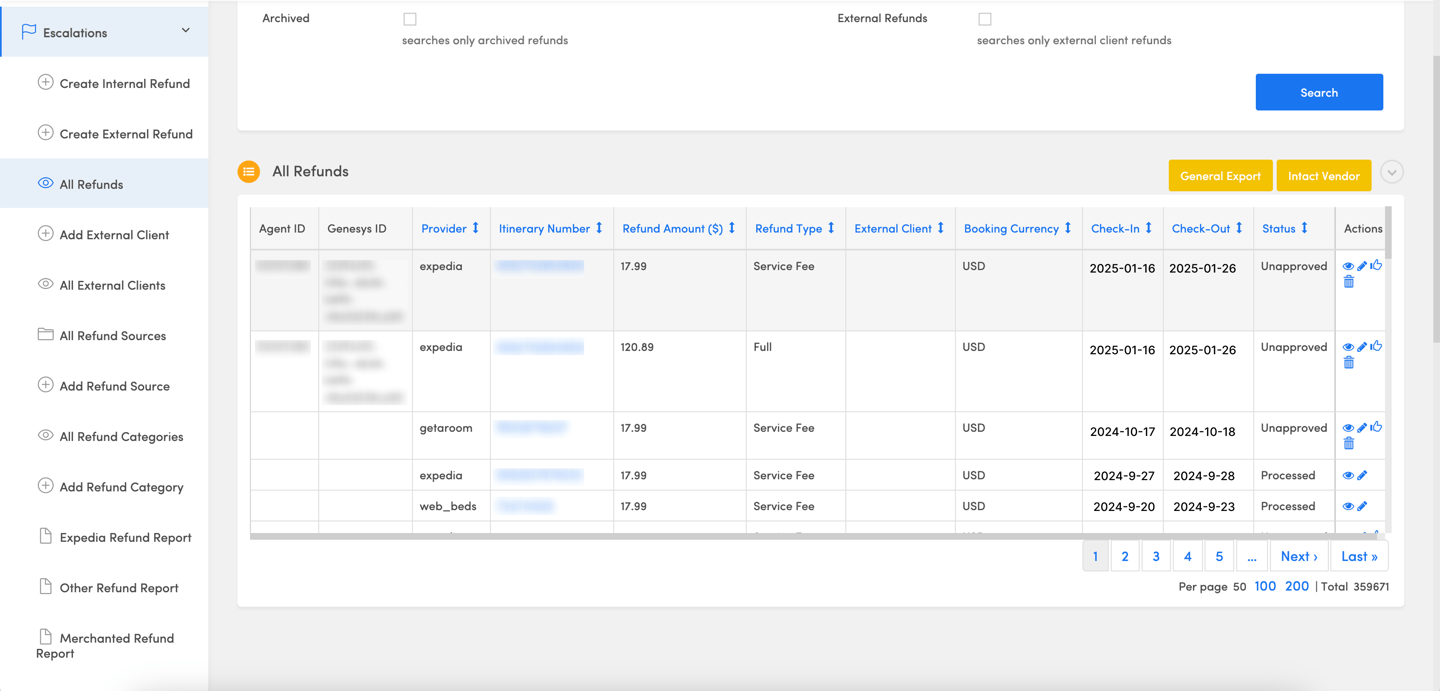Open the web_beds itinerary number link

pyautogui.click(x=525, y=507)
